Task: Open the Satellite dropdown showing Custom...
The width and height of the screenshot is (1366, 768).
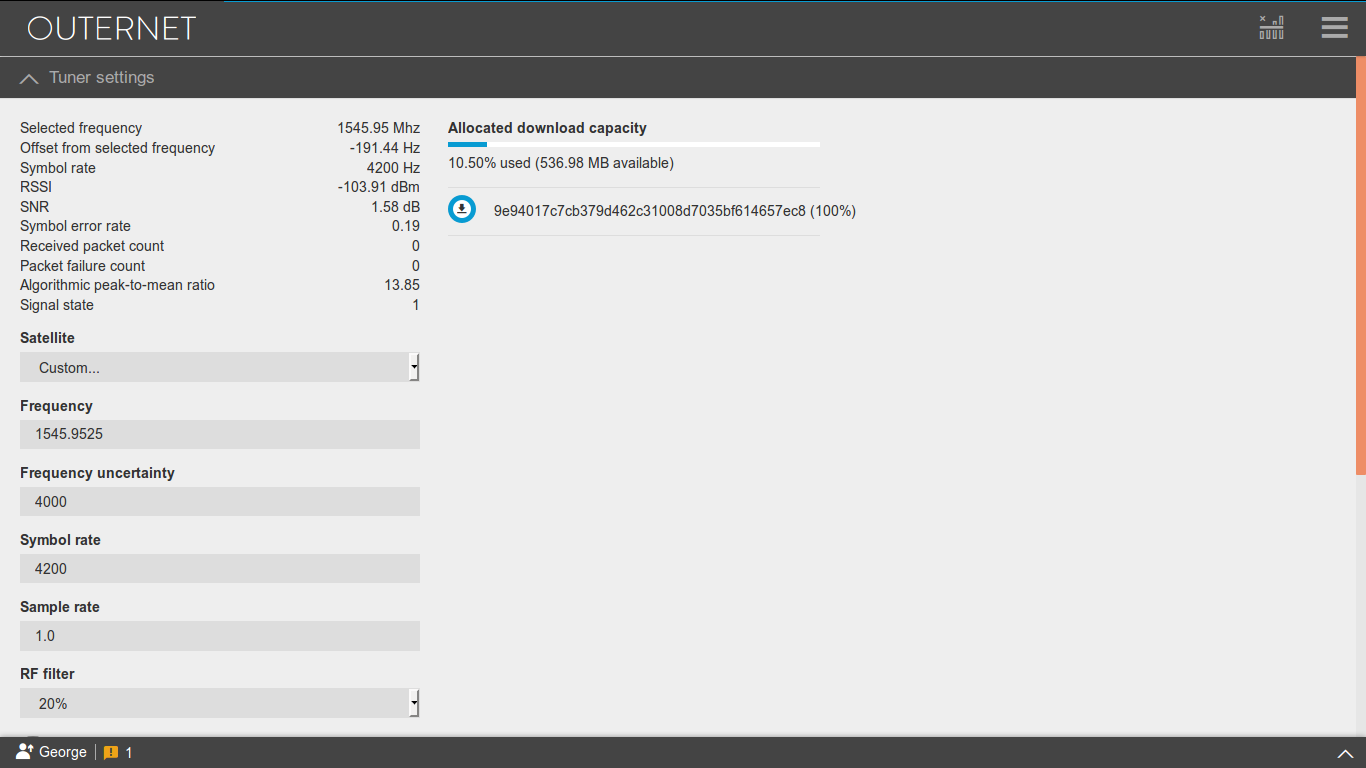Action: coord(220,367)
